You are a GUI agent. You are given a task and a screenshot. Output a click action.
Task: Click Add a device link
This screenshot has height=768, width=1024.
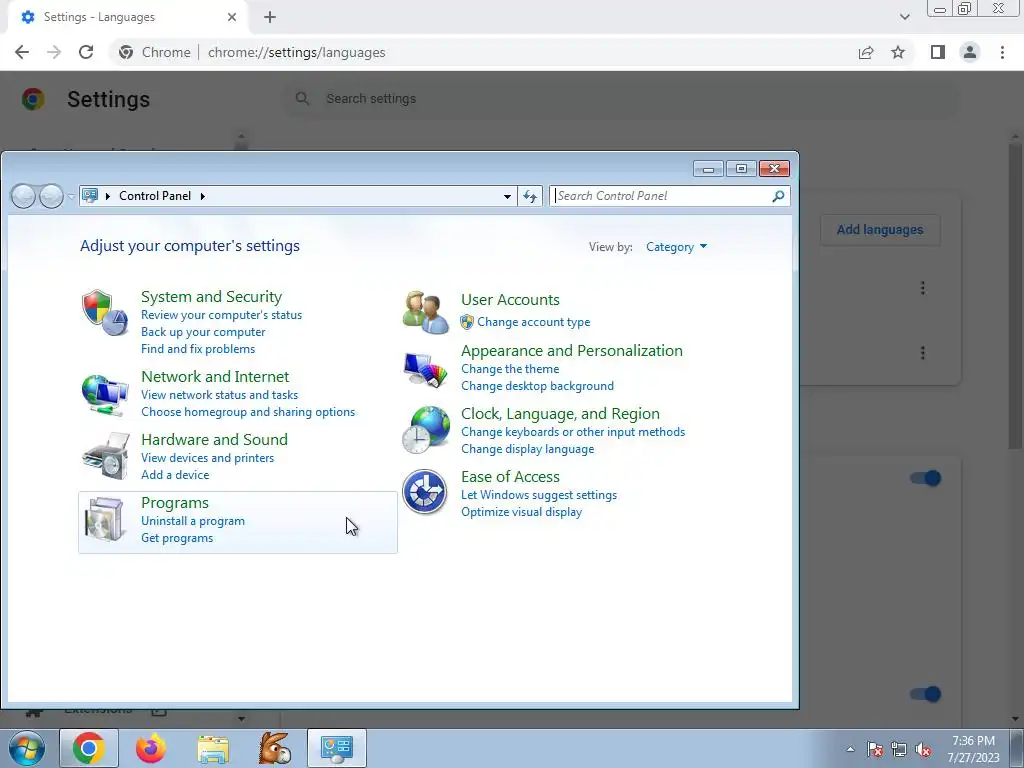pos(175,475)
